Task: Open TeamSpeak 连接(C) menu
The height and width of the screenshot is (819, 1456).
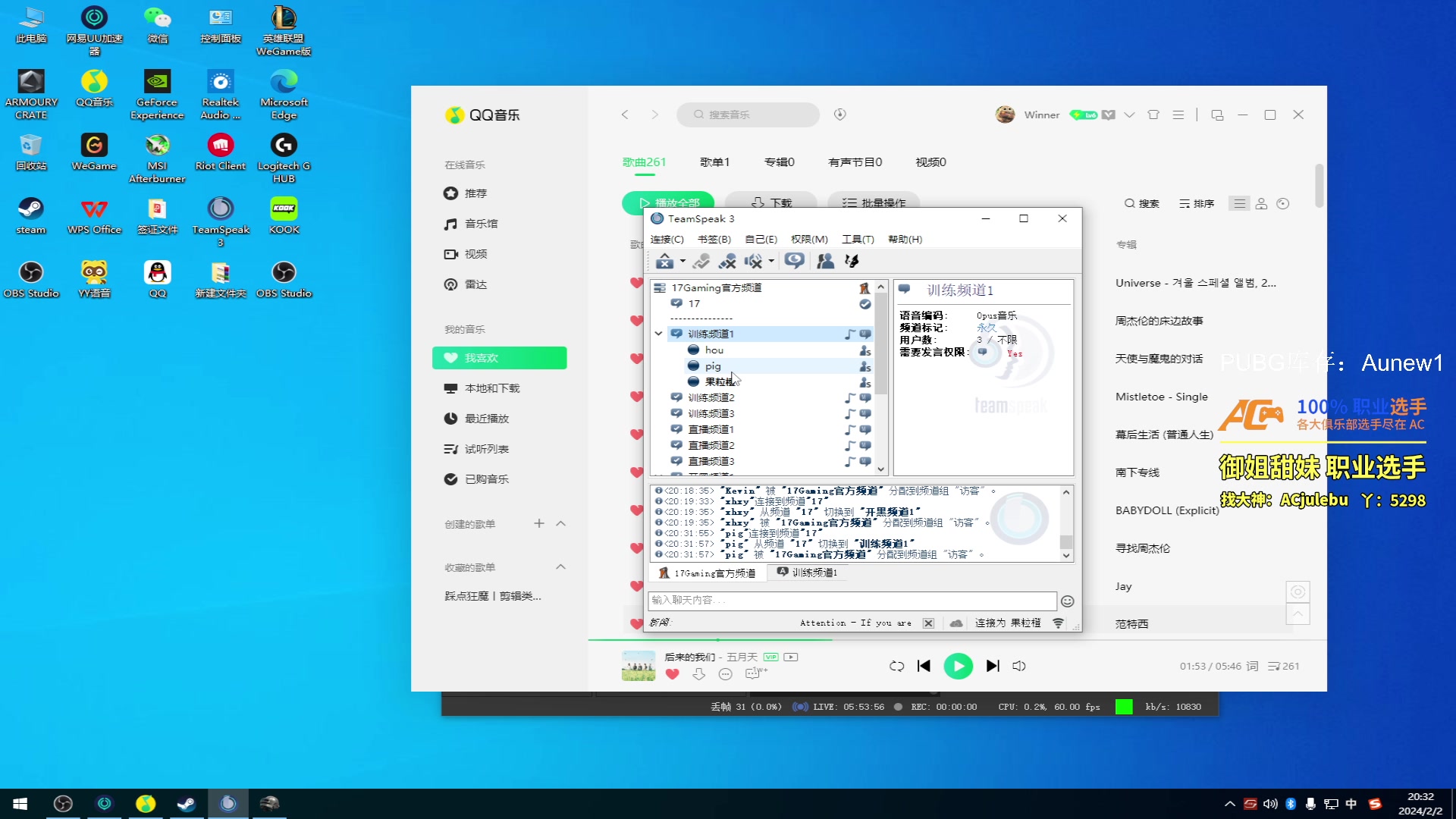Action: click(667, 239)
